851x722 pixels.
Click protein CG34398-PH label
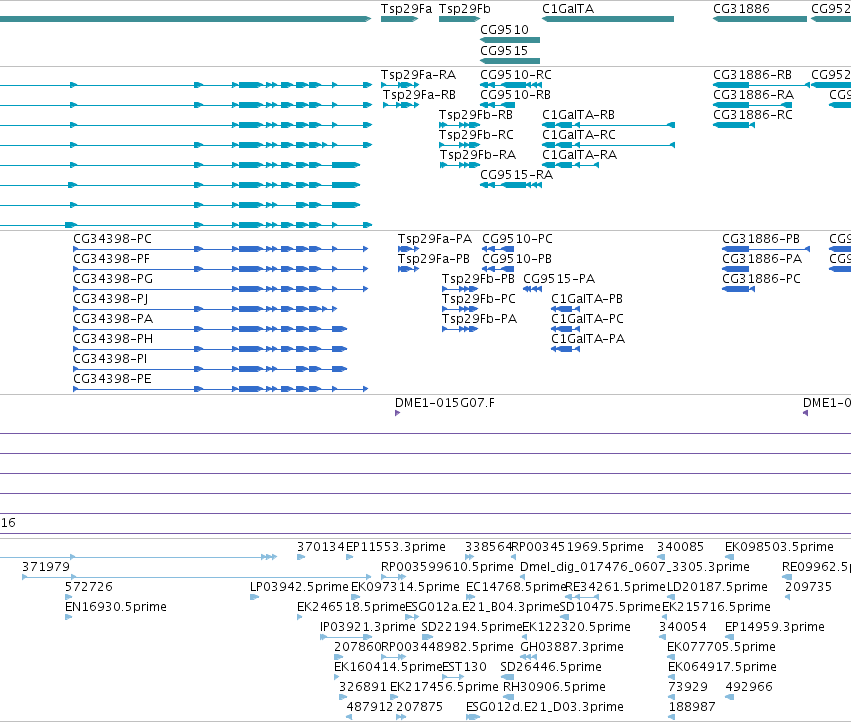(113, 339)
